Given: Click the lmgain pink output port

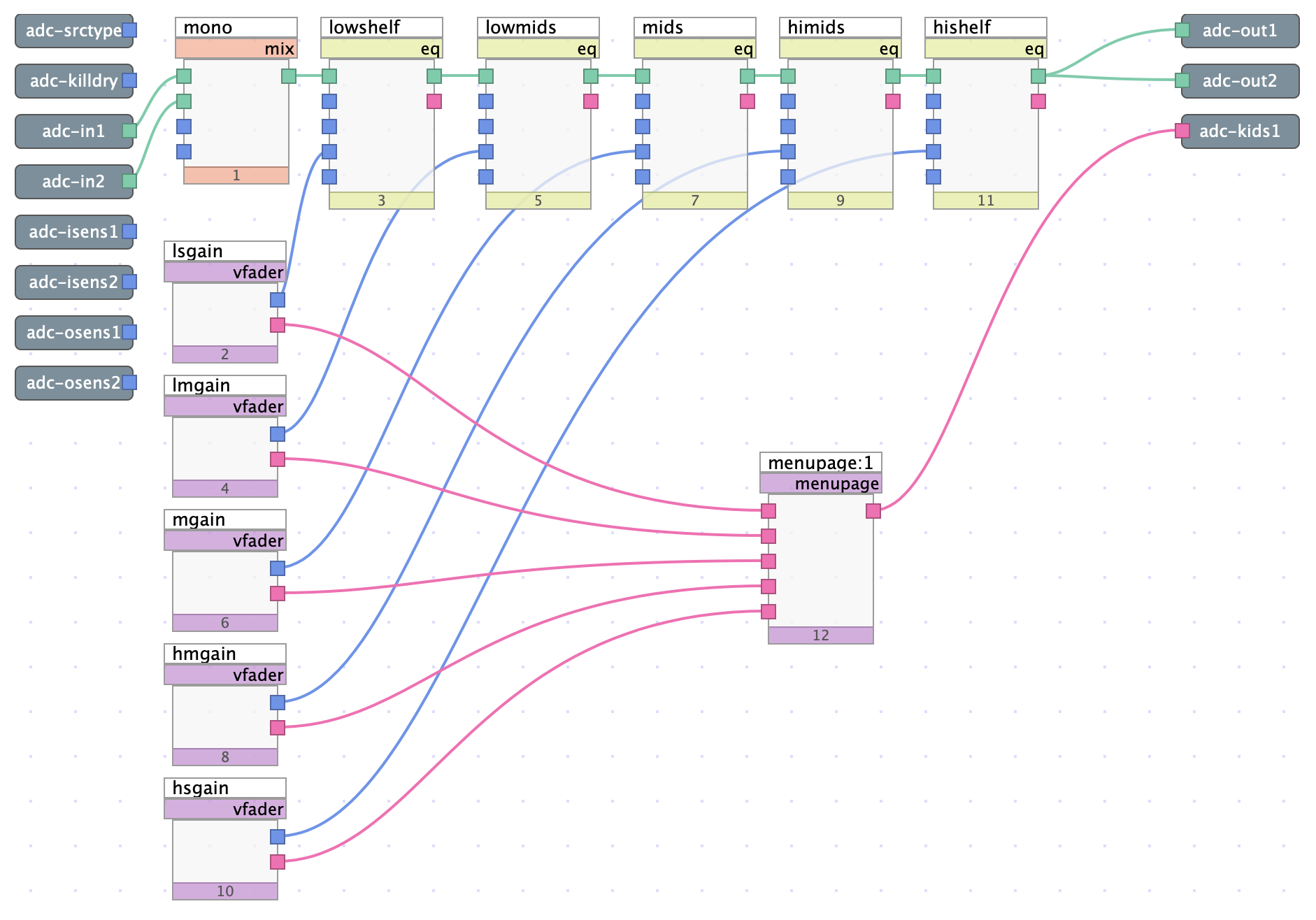Looking at the screenshot, I should point(278,459).
